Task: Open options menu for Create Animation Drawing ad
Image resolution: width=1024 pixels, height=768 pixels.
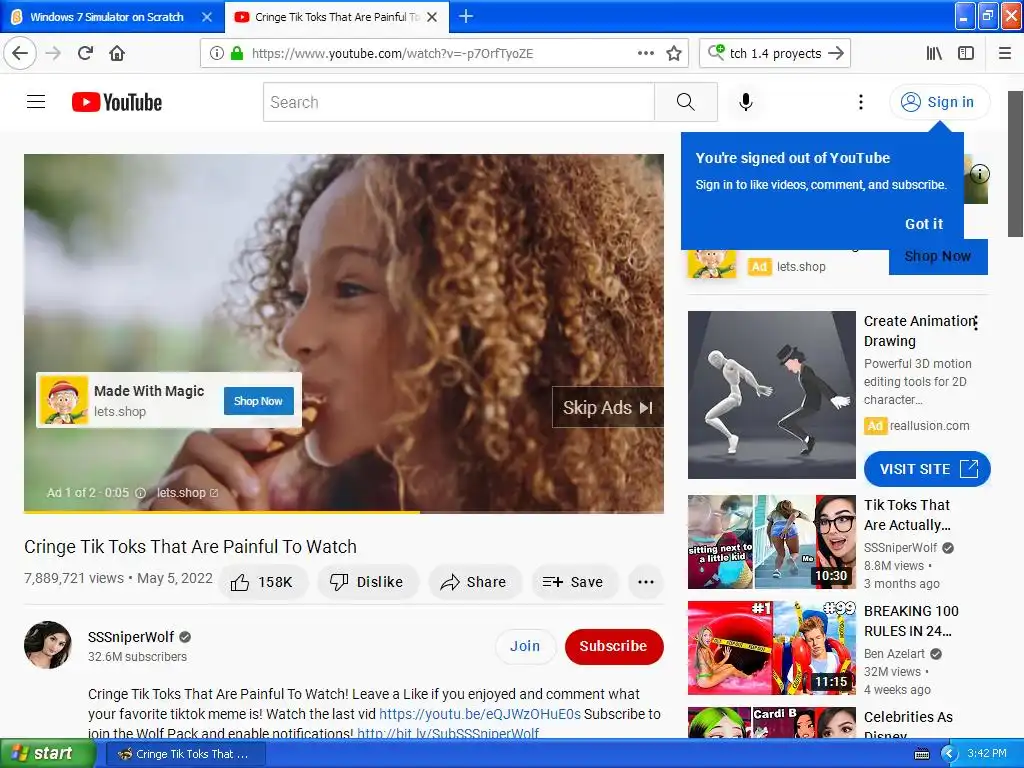Action: click(975, 322)
